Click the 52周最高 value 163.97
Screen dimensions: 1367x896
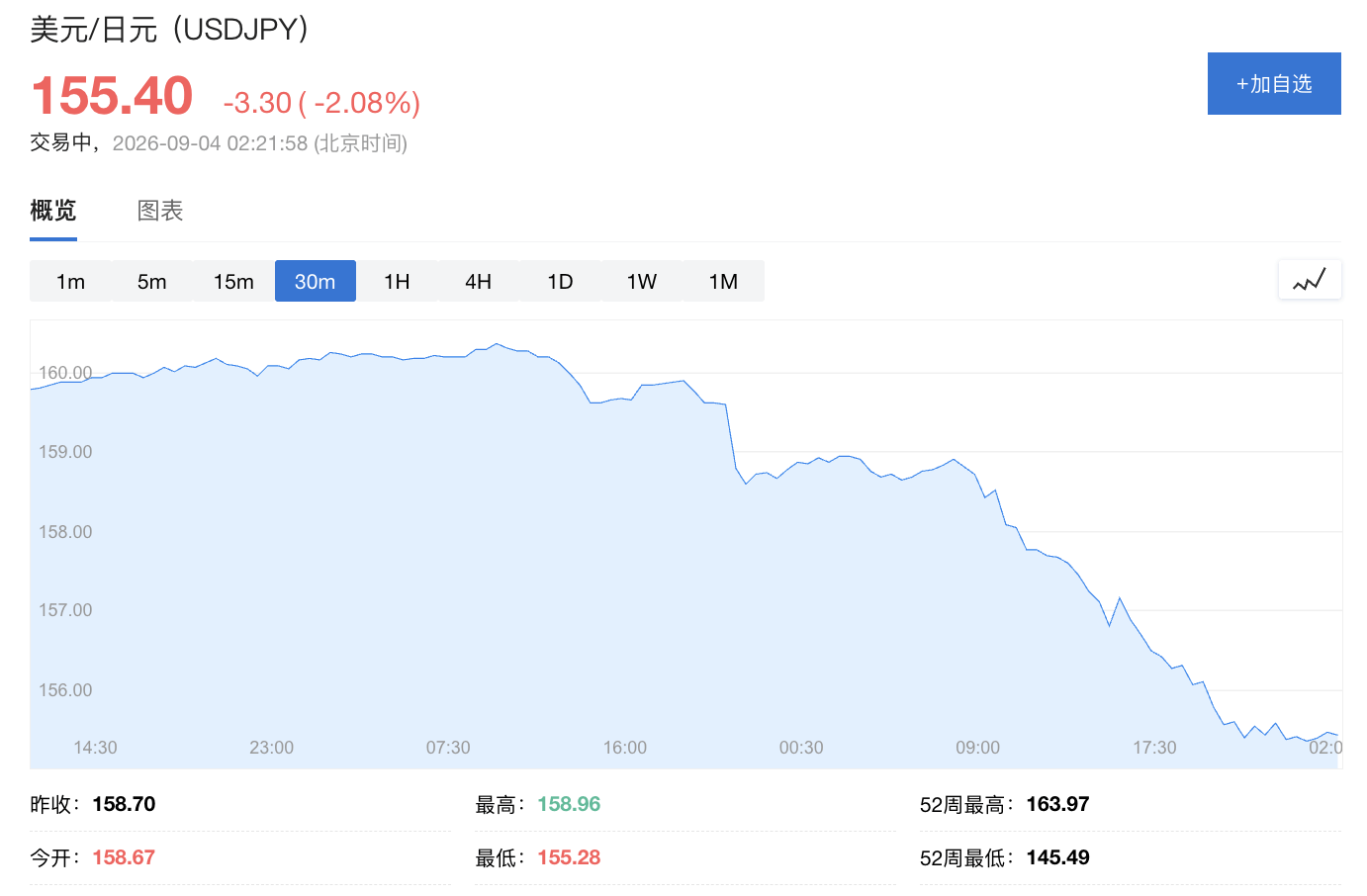tap(1057, 804)
